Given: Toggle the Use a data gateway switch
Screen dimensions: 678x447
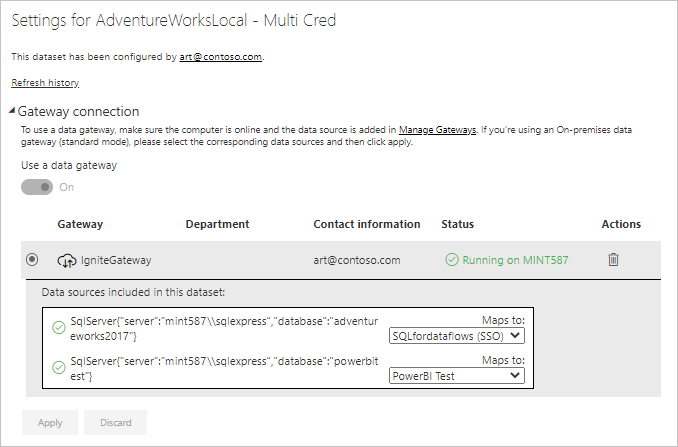Looking at the screenshot, I should (37, 187).
